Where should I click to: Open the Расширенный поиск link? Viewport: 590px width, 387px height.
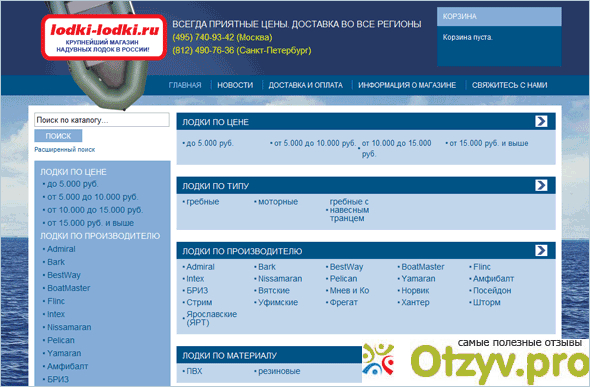[x=65, y=149]
